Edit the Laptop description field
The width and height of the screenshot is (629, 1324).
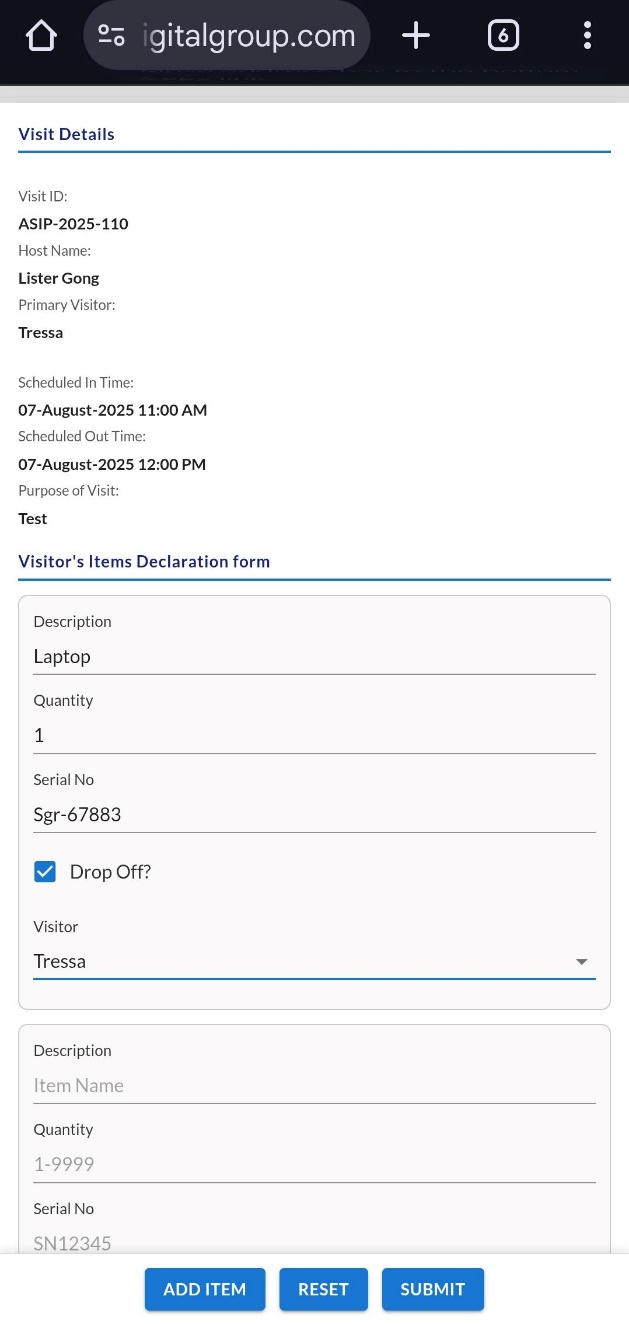pyautogui.click(x=314, y=657)
